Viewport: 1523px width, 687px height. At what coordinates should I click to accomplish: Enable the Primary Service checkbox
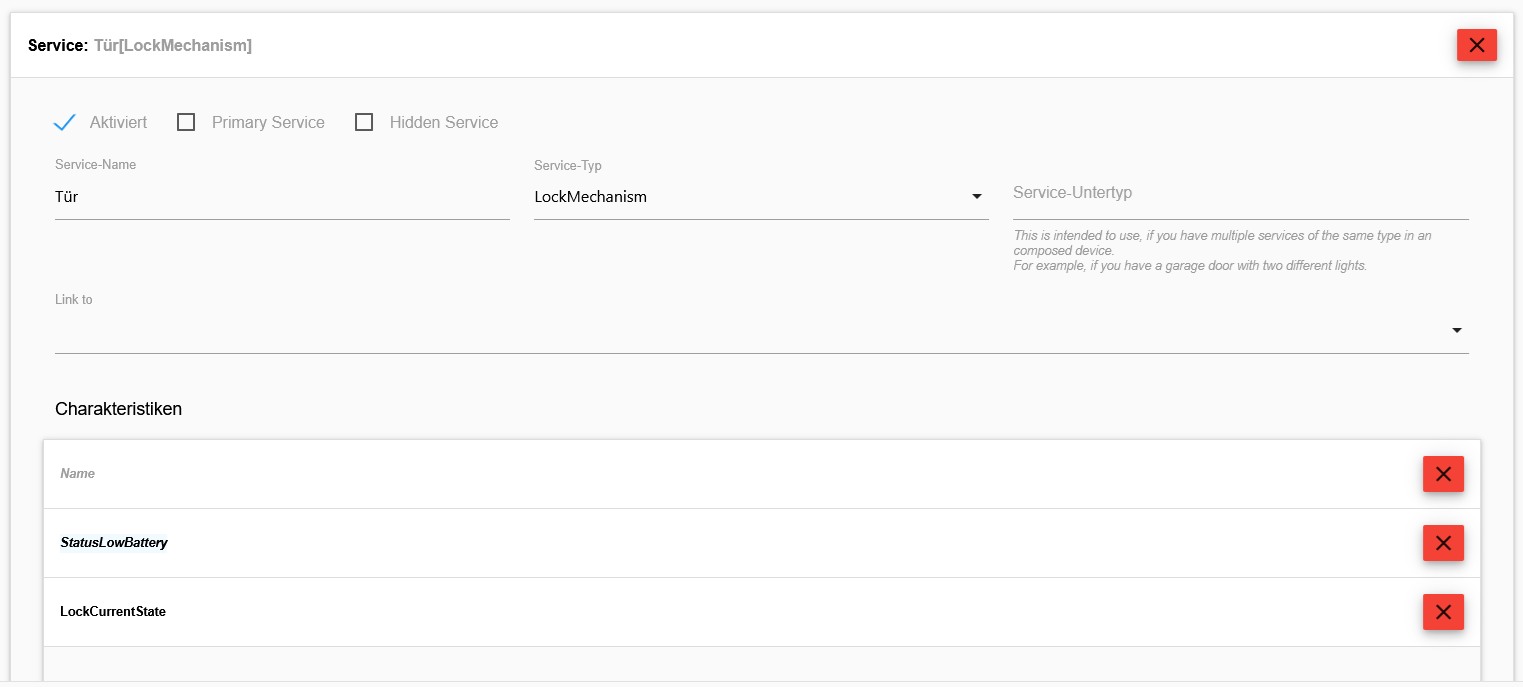186,122
